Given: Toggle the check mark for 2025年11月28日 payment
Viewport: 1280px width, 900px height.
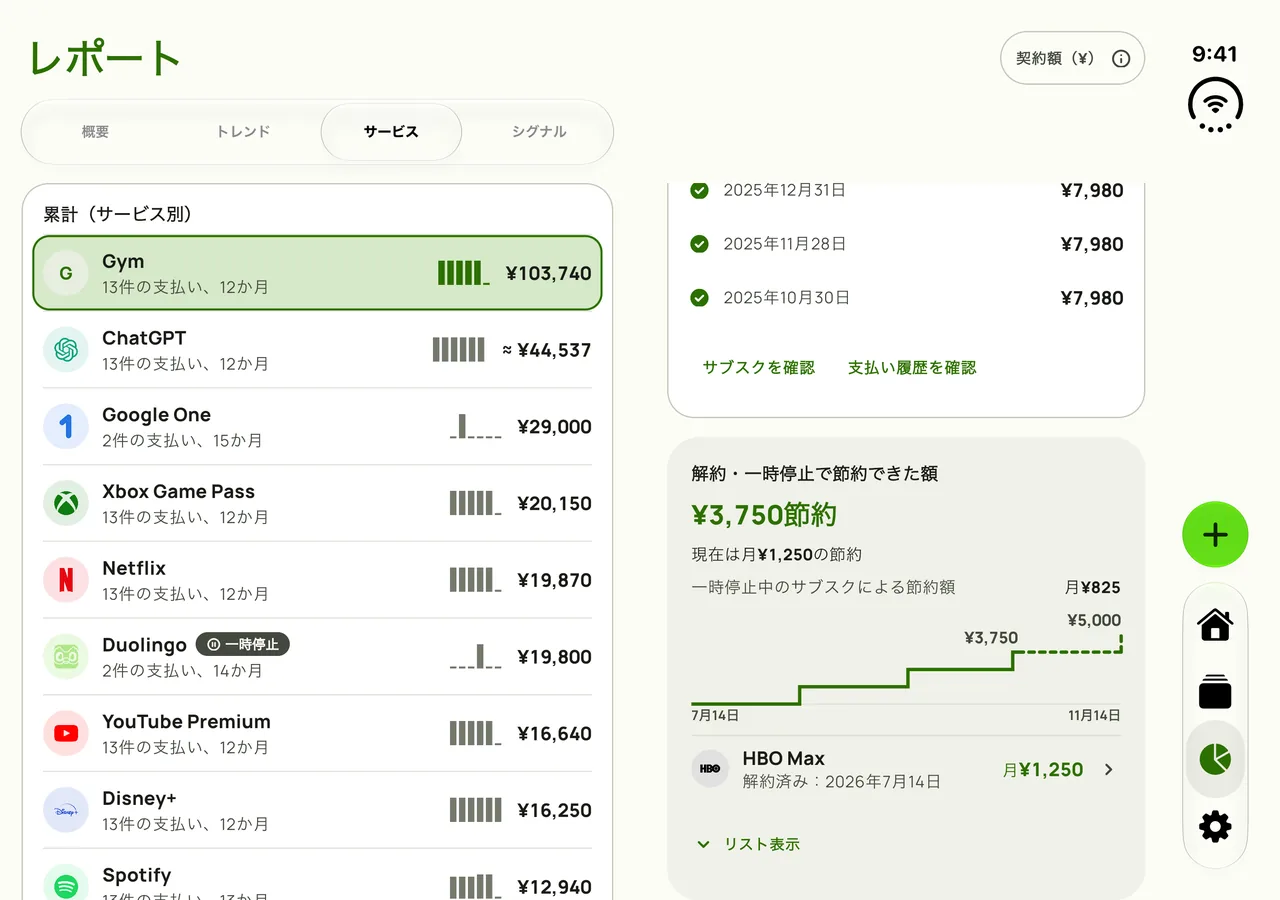Looking at the screenshot, I should 700,244.
